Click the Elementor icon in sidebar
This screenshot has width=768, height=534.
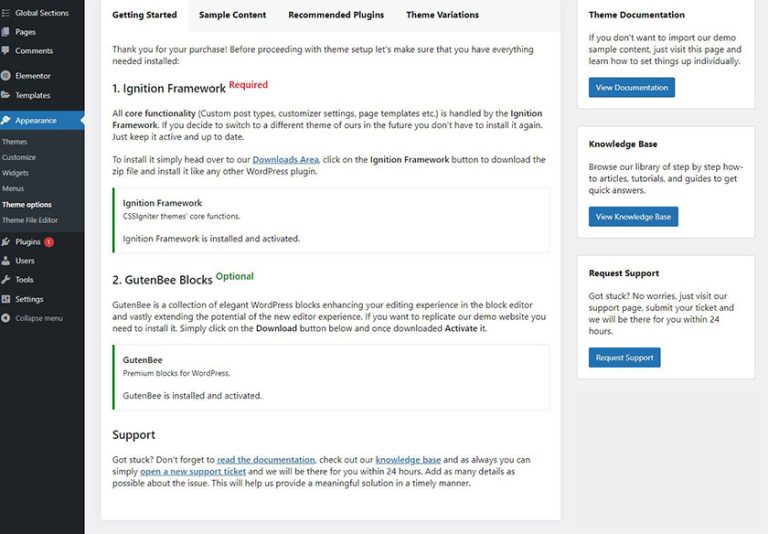(x=6, y=75)
